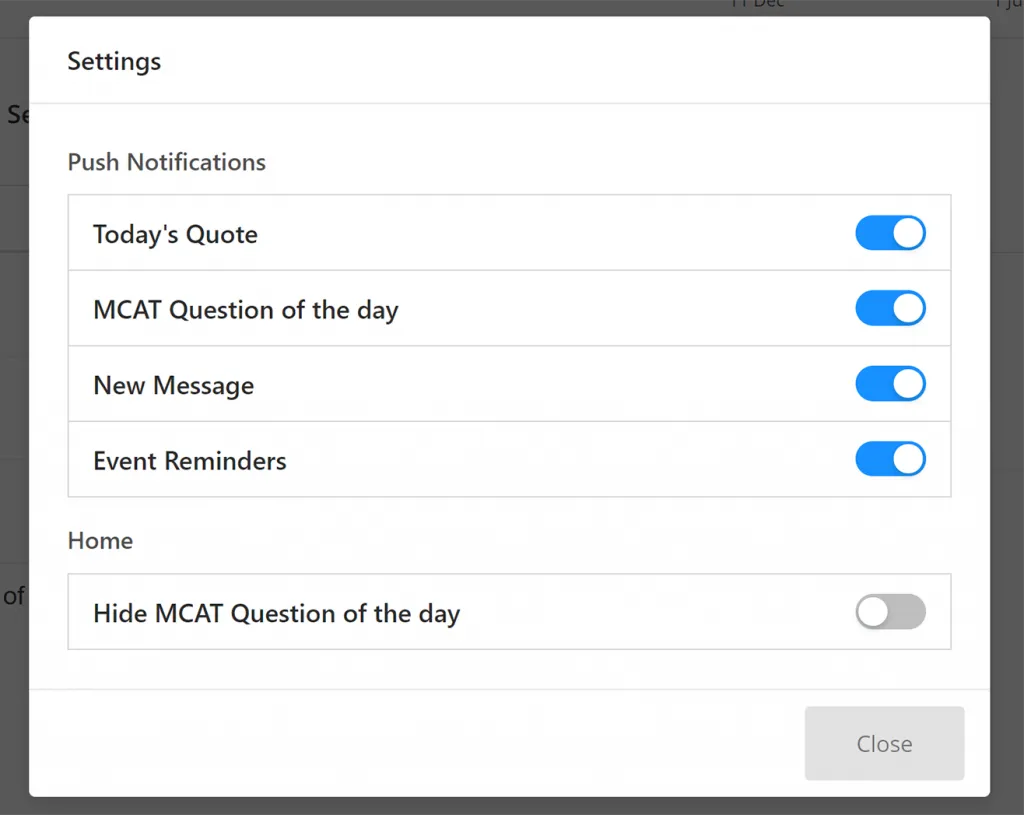The width and height of the screenshot is (1024, 815).
Task: Click the Hide MCAT Question of the day label
Action: 277,614
